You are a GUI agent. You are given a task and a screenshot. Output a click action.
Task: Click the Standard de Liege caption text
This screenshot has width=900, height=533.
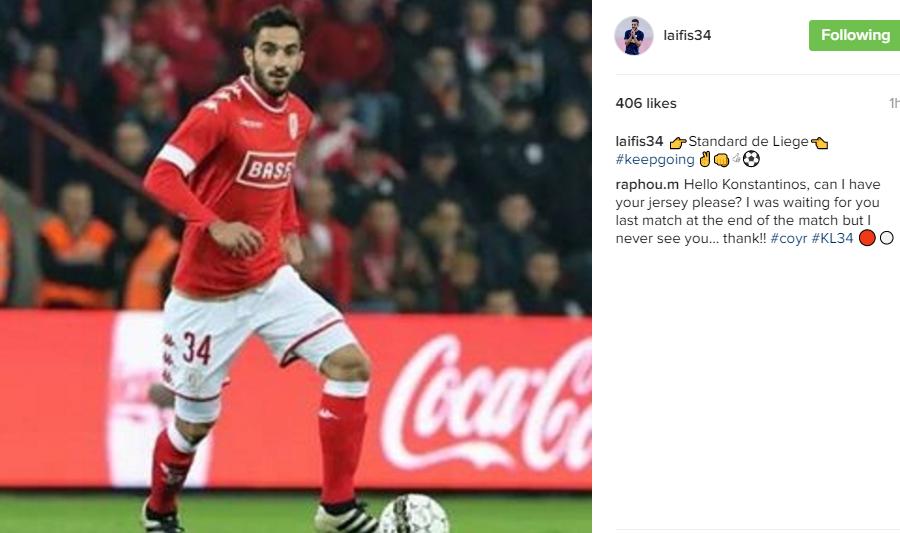pos(748,141)
